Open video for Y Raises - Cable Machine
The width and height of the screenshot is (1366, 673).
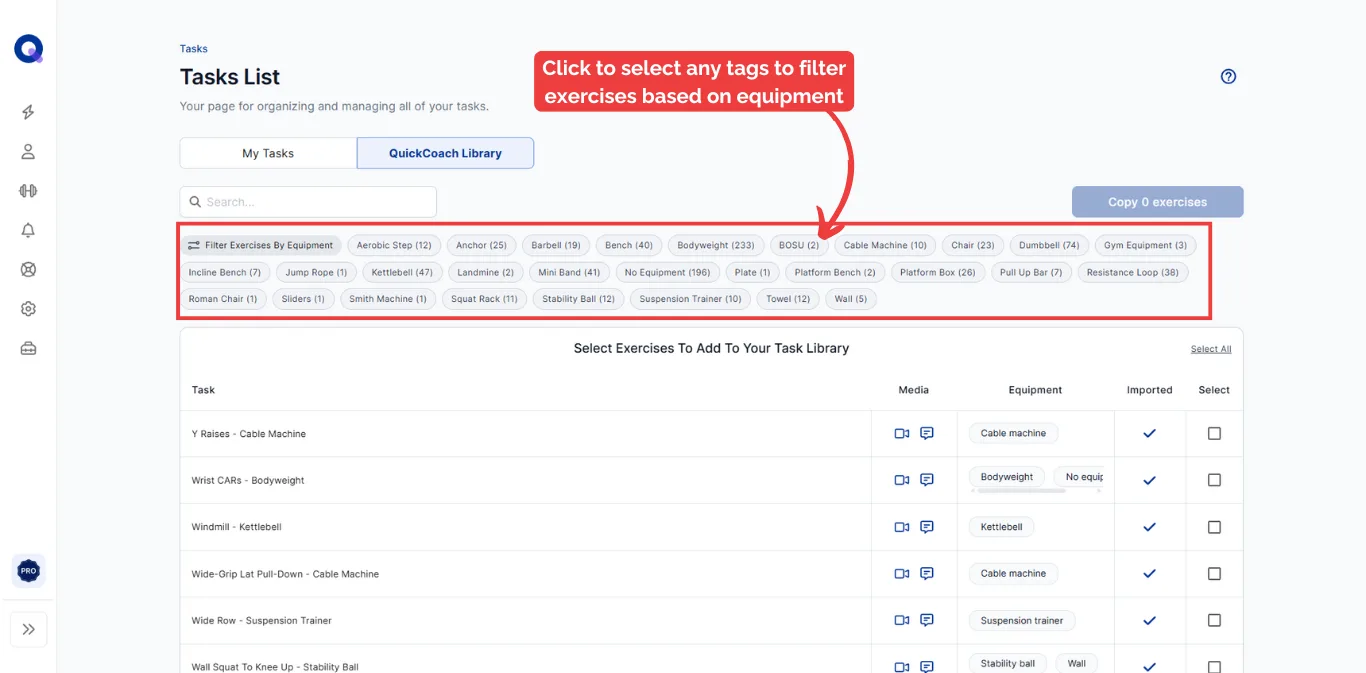[x=902, y=433]
